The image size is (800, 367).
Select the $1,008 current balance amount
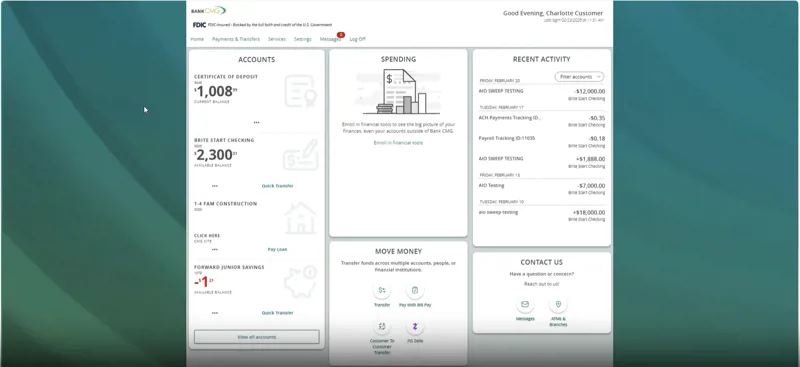tap(216, 92)
